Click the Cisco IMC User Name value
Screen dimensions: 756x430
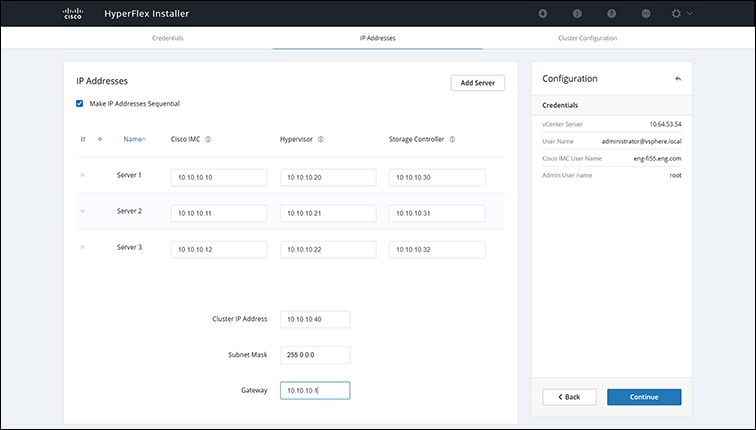pyautogui.click(x=658, y=158)
